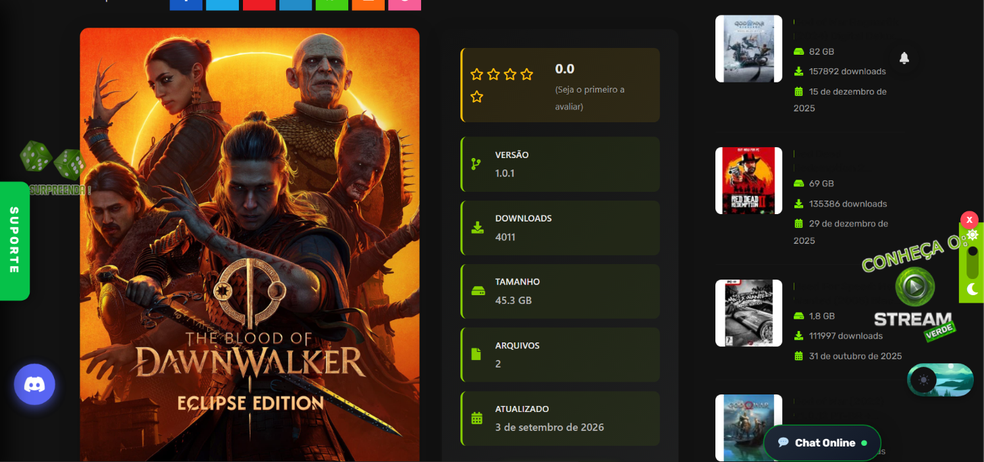Rate the game one star

click(x=476, y=75)
